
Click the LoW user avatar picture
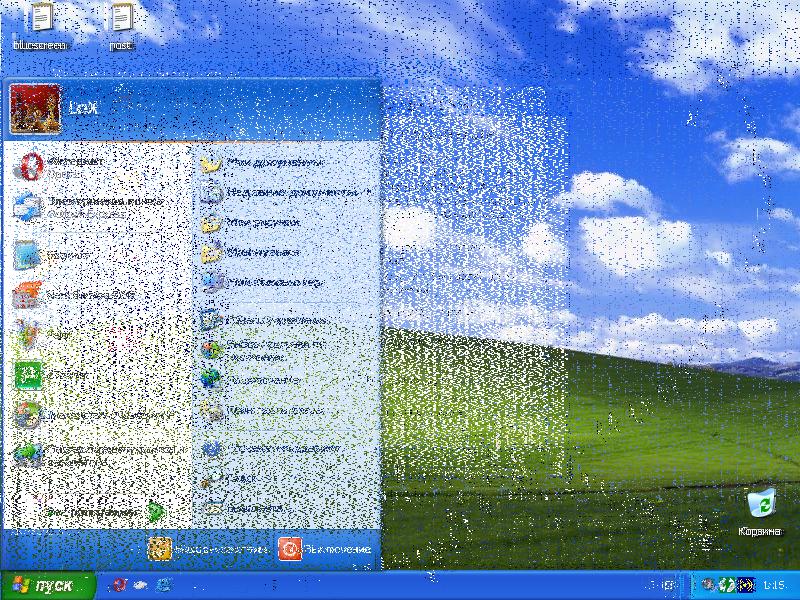tap(33, 108)
